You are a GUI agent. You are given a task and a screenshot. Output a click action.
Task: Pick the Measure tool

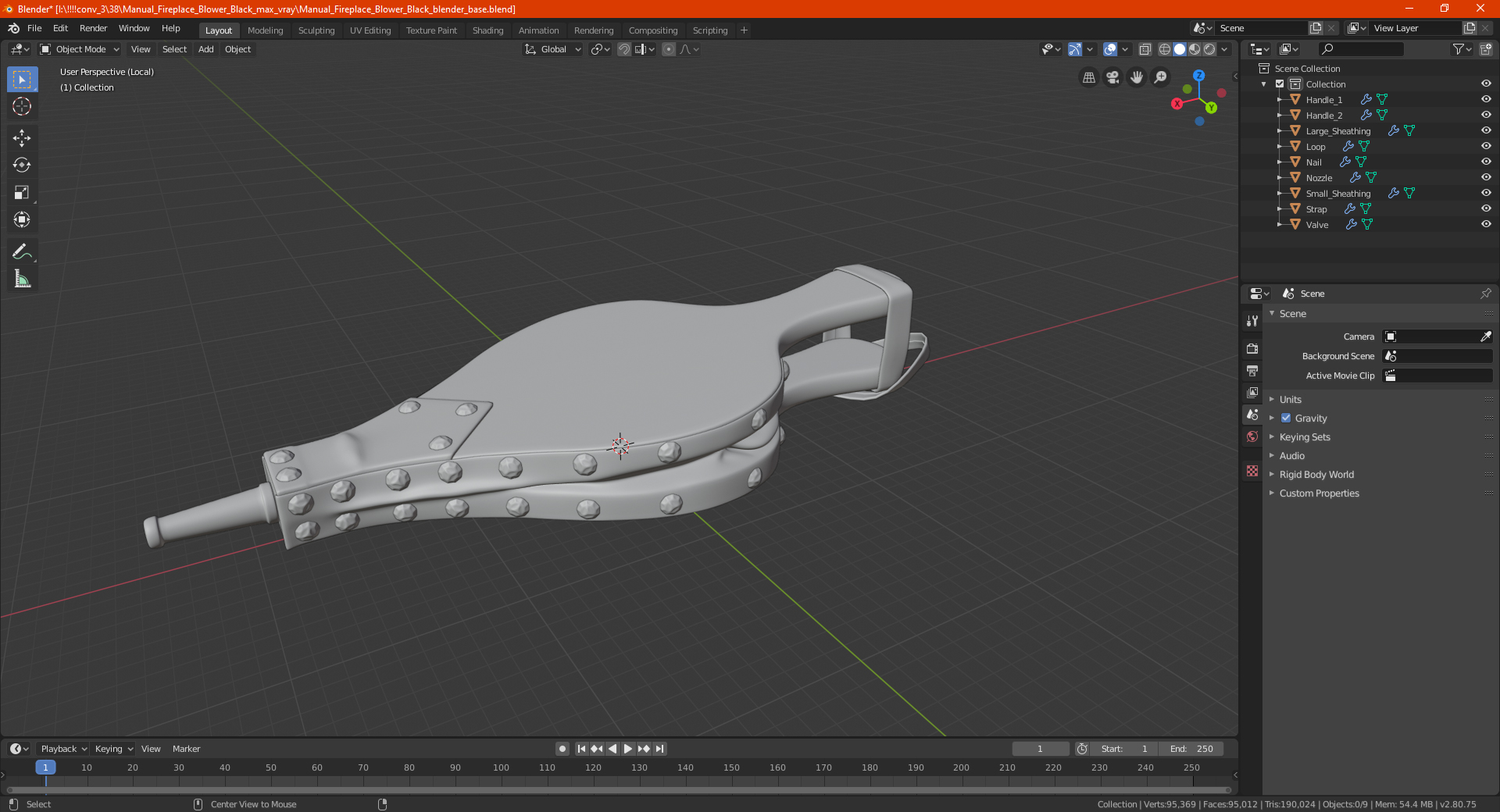click(x=22, y=279)
